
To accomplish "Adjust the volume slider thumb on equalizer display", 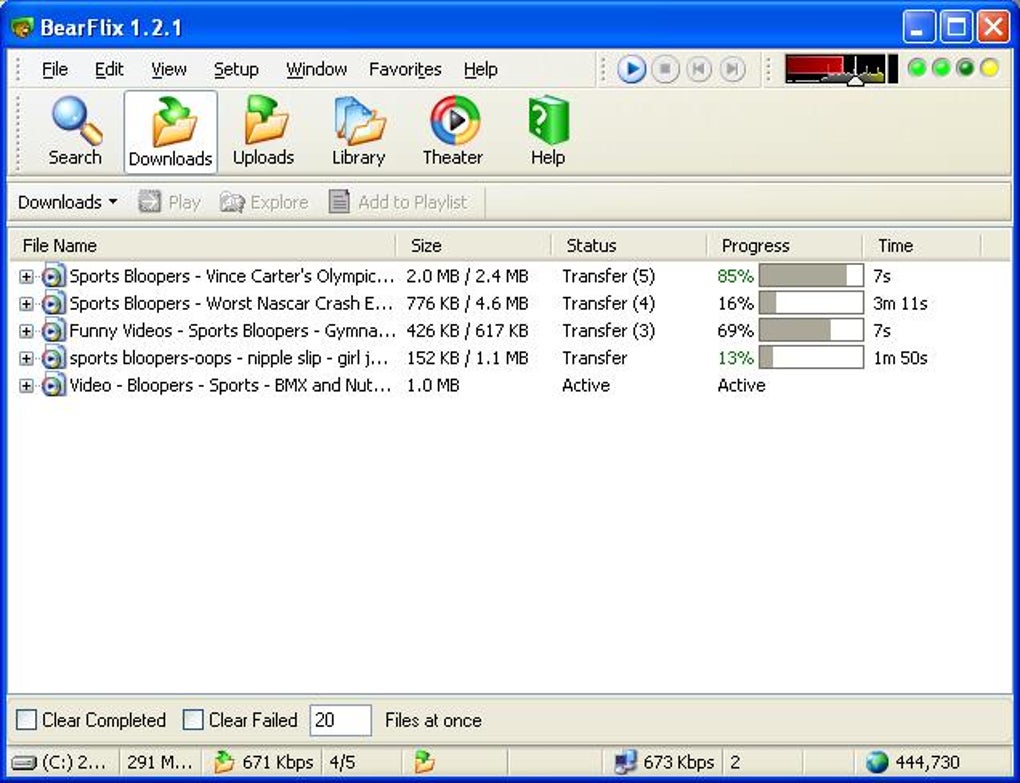I will coord(855,81).
